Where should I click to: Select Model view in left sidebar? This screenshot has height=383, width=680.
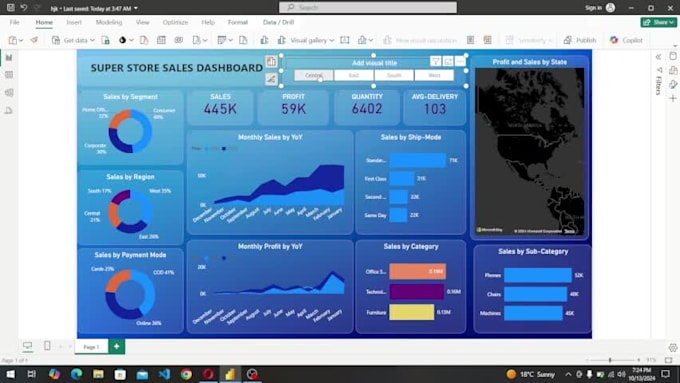point(9,92)
